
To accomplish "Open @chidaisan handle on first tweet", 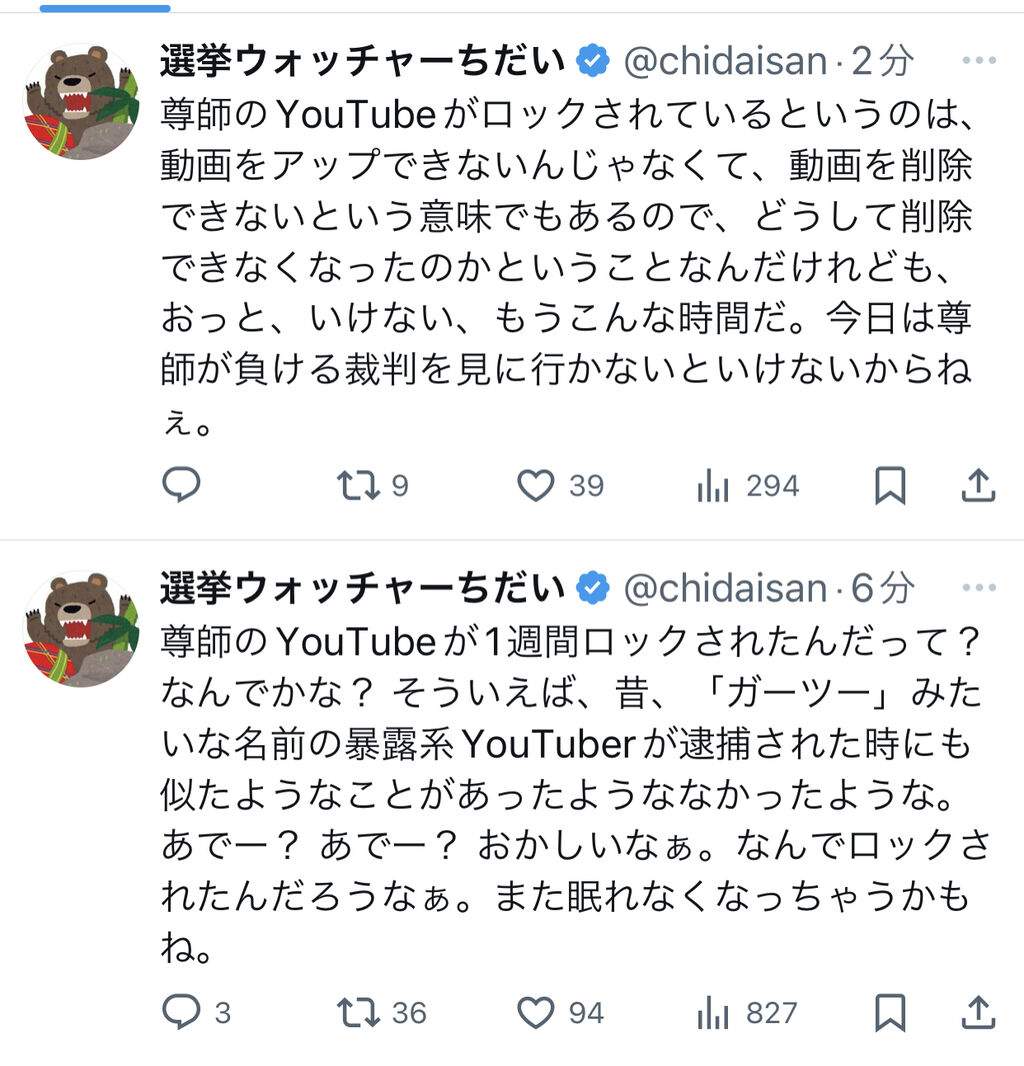I will 725,62.
